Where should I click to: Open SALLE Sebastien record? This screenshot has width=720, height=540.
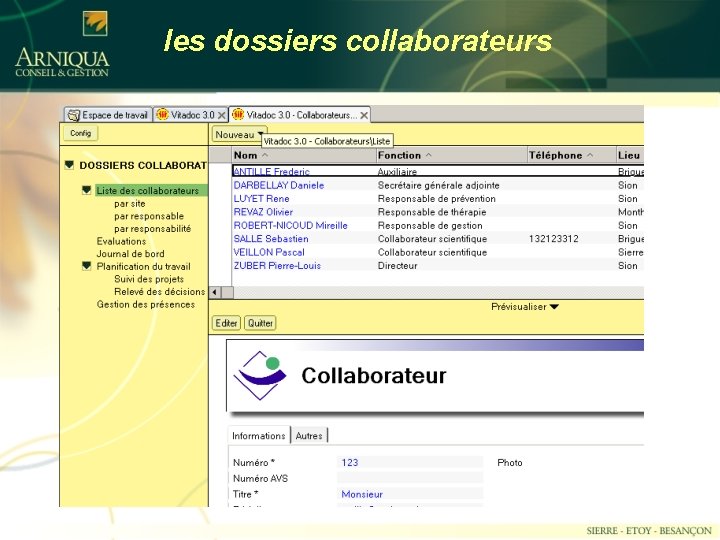pos(271,238)
